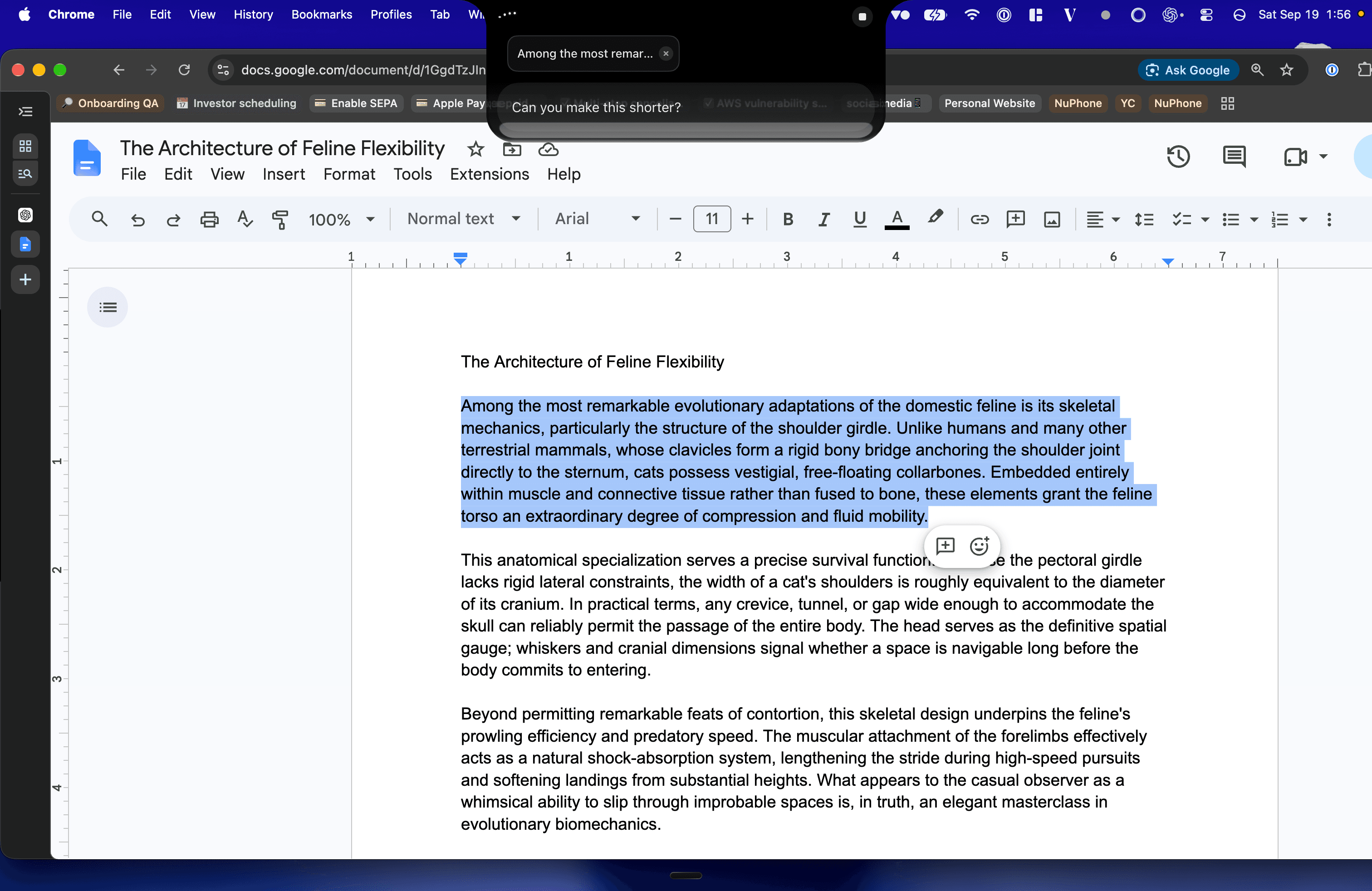Open the Extensions menu
This screenshot has height=891, width=1372.
[490, 174]
